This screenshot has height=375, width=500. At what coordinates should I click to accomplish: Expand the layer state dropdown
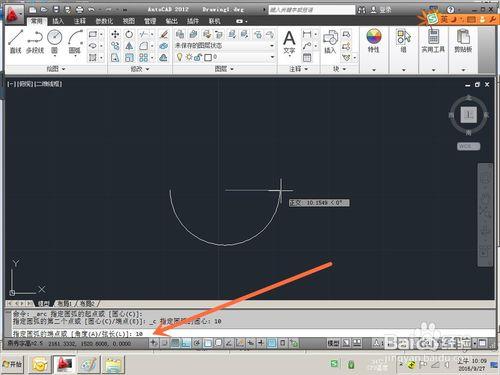point(272,46)
